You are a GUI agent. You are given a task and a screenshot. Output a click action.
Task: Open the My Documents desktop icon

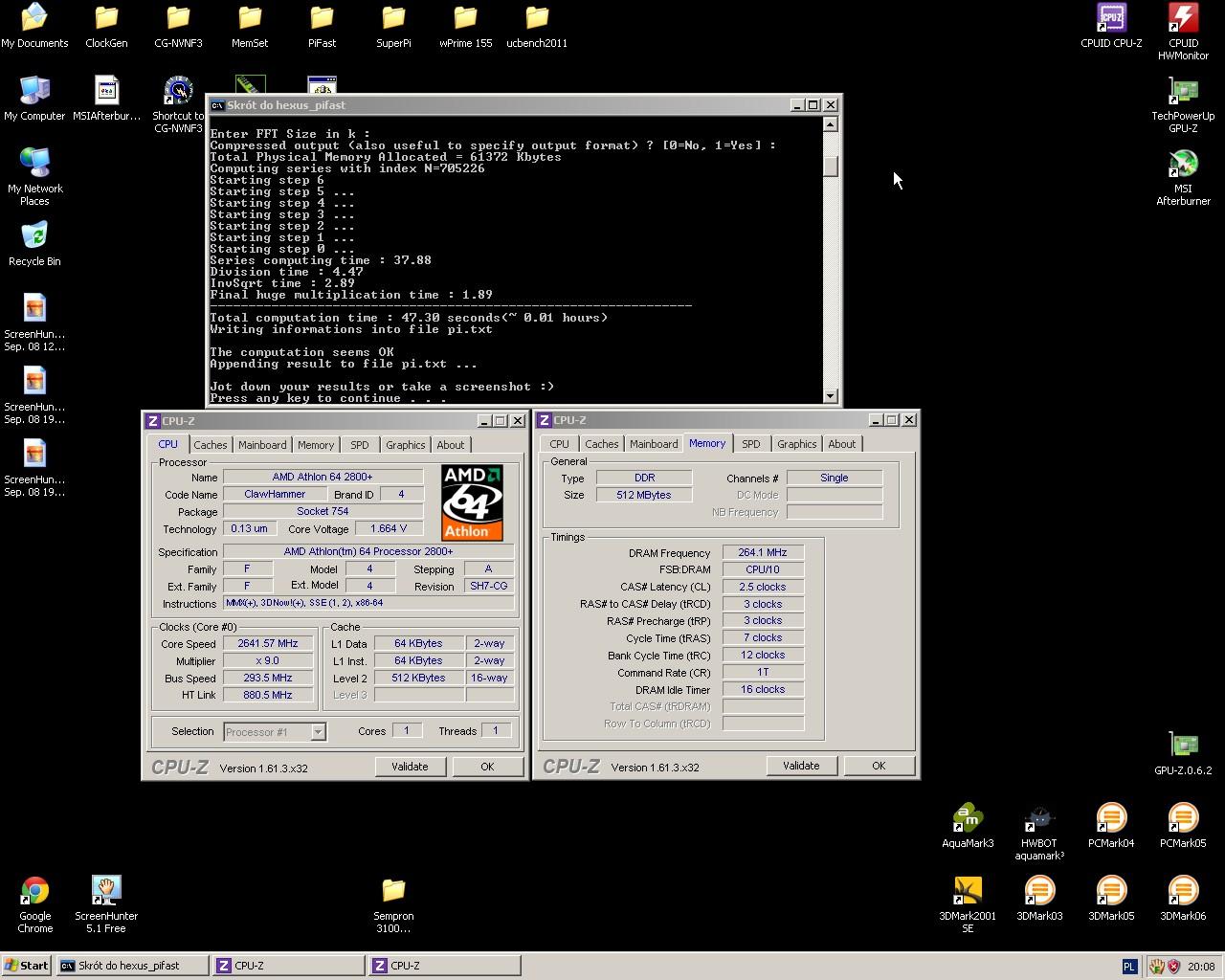click(x=34, y=25)
